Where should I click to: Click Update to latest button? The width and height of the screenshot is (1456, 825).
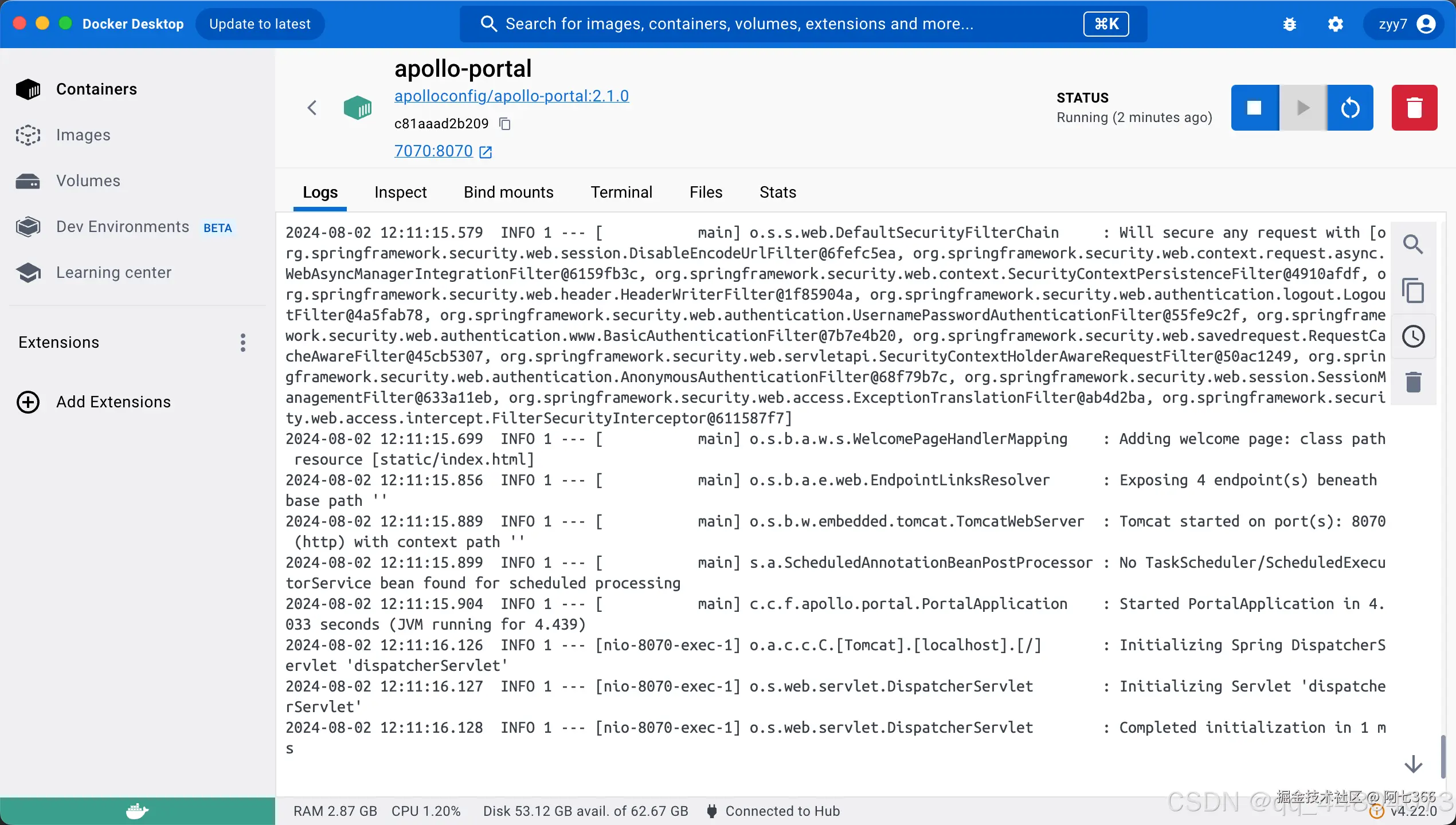[260, 24]
